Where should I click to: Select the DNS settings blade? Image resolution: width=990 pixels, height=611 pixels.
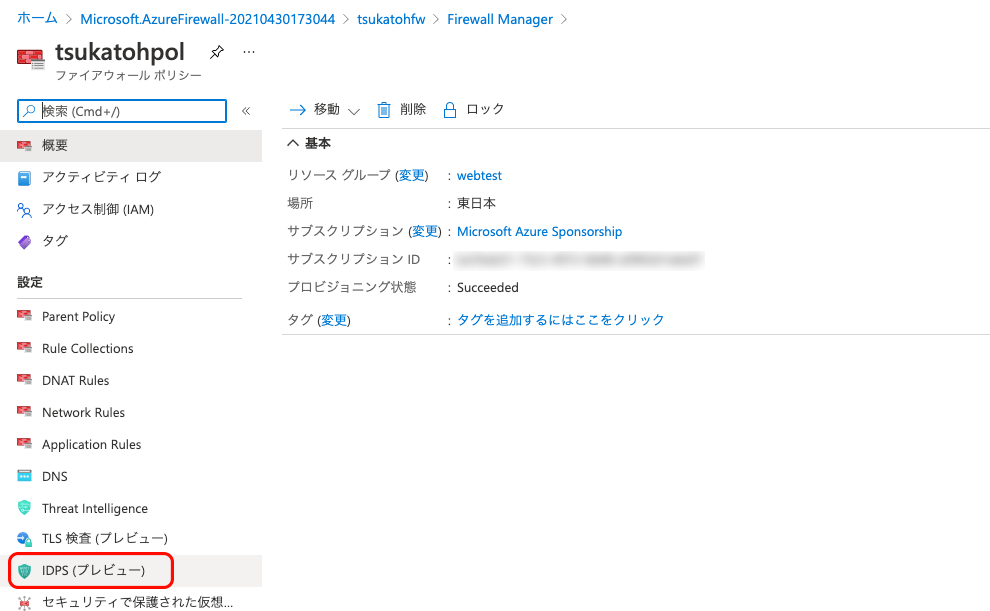pyautogui.click(x=55, y=476)
